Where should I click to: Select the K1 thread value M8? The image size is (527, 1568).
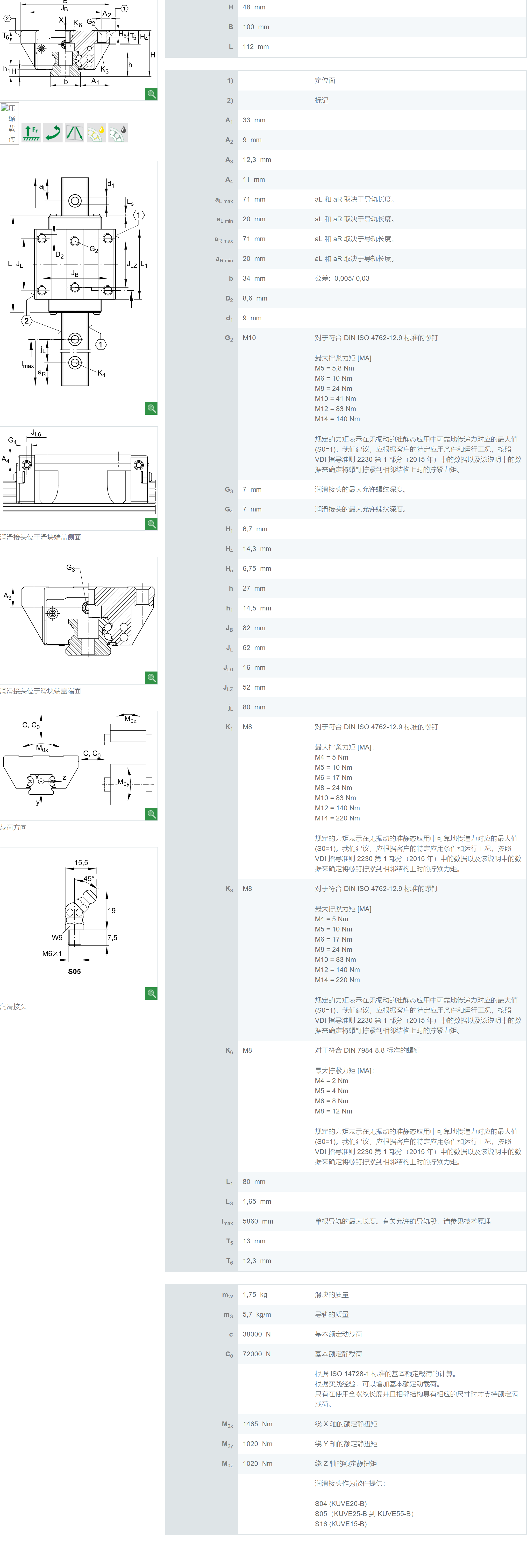247,727
